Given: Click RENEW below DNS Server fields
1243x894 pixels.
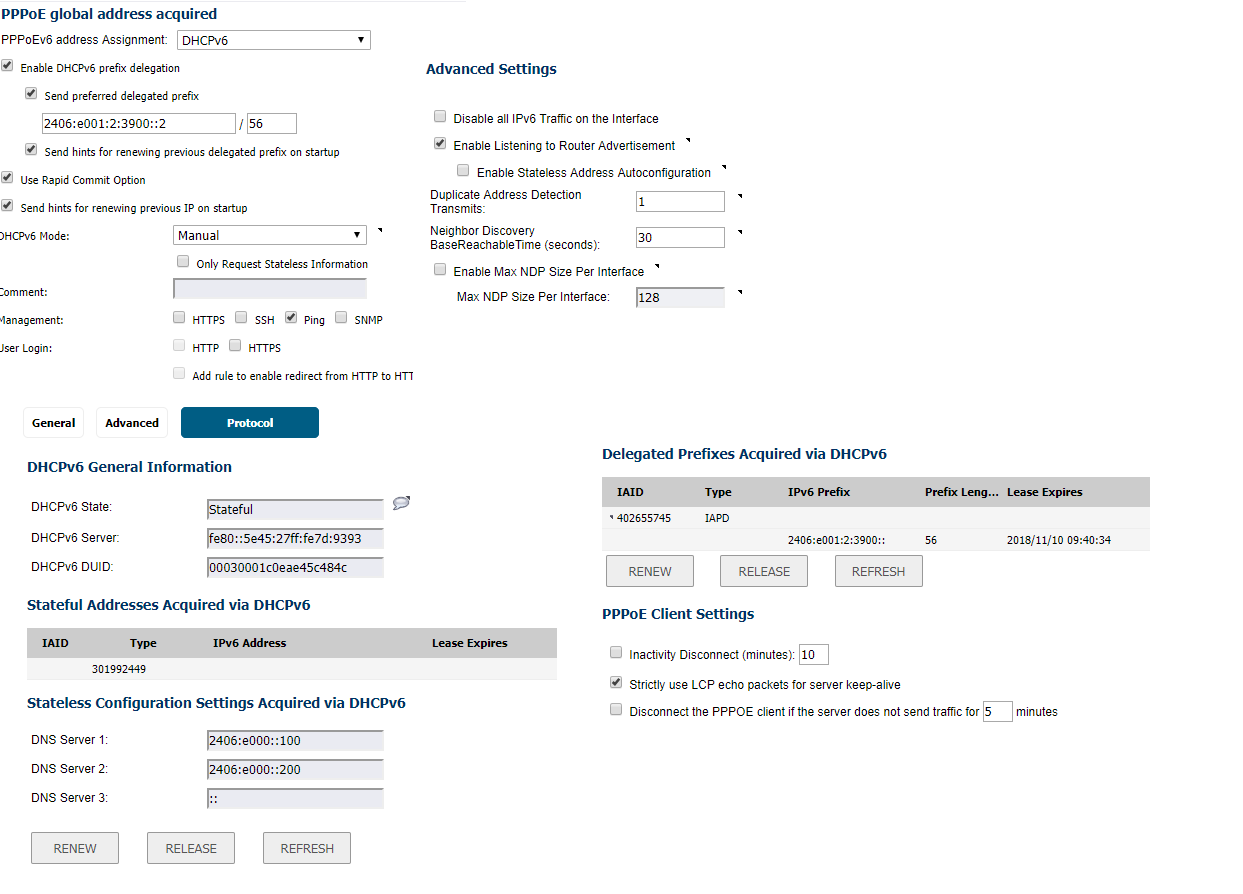Looking at the screenshot, I should click(x=75, y=848).
